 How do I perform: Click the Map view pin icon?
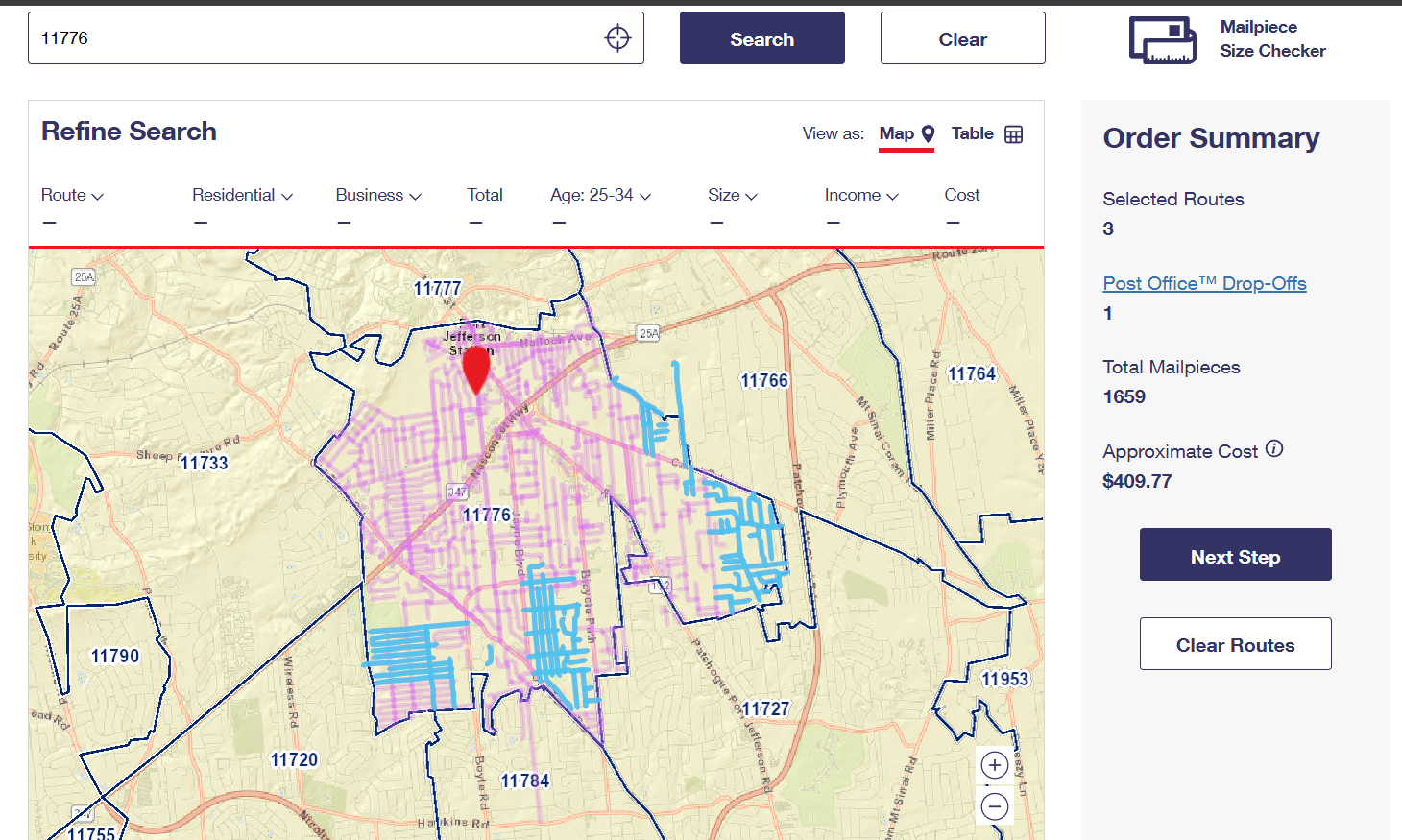pyautogui.click(x=928, y=133)
